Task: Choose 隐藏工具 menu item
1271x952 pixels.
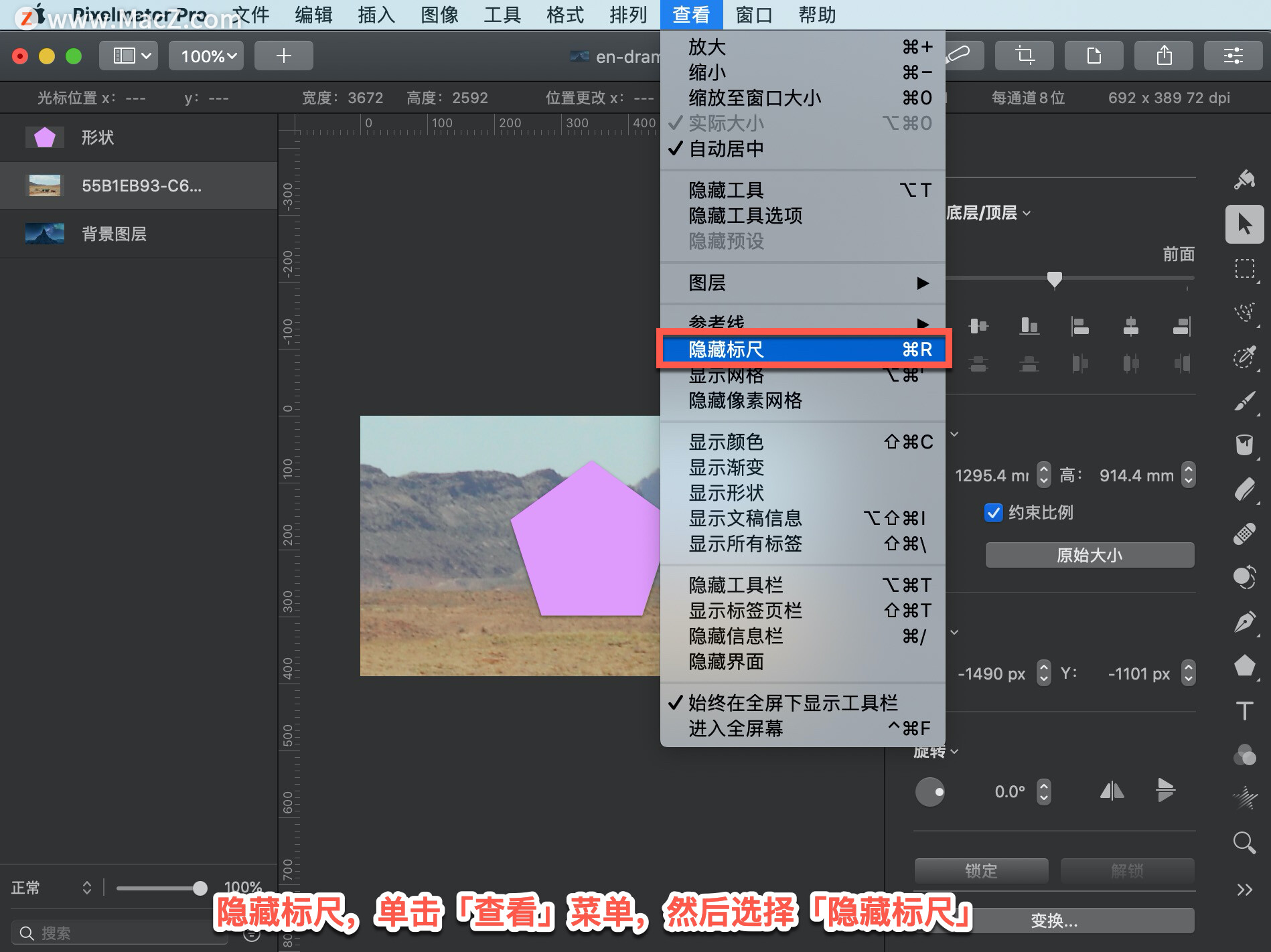Action: 802,190
